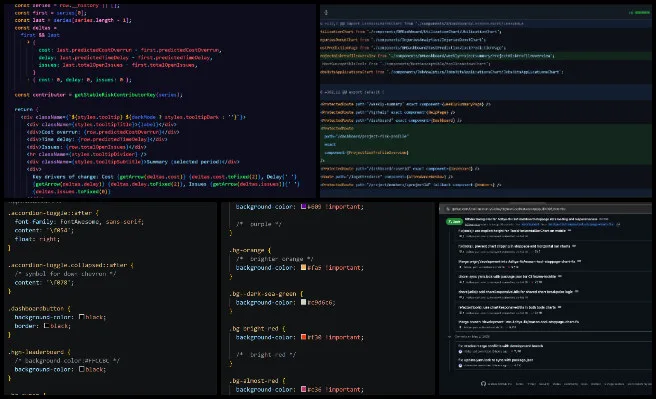The height and width of the screenshot is (399, 656).
Task: Open the 'prevent chart clipping' commit link
Action: click(x=514, y=246)
